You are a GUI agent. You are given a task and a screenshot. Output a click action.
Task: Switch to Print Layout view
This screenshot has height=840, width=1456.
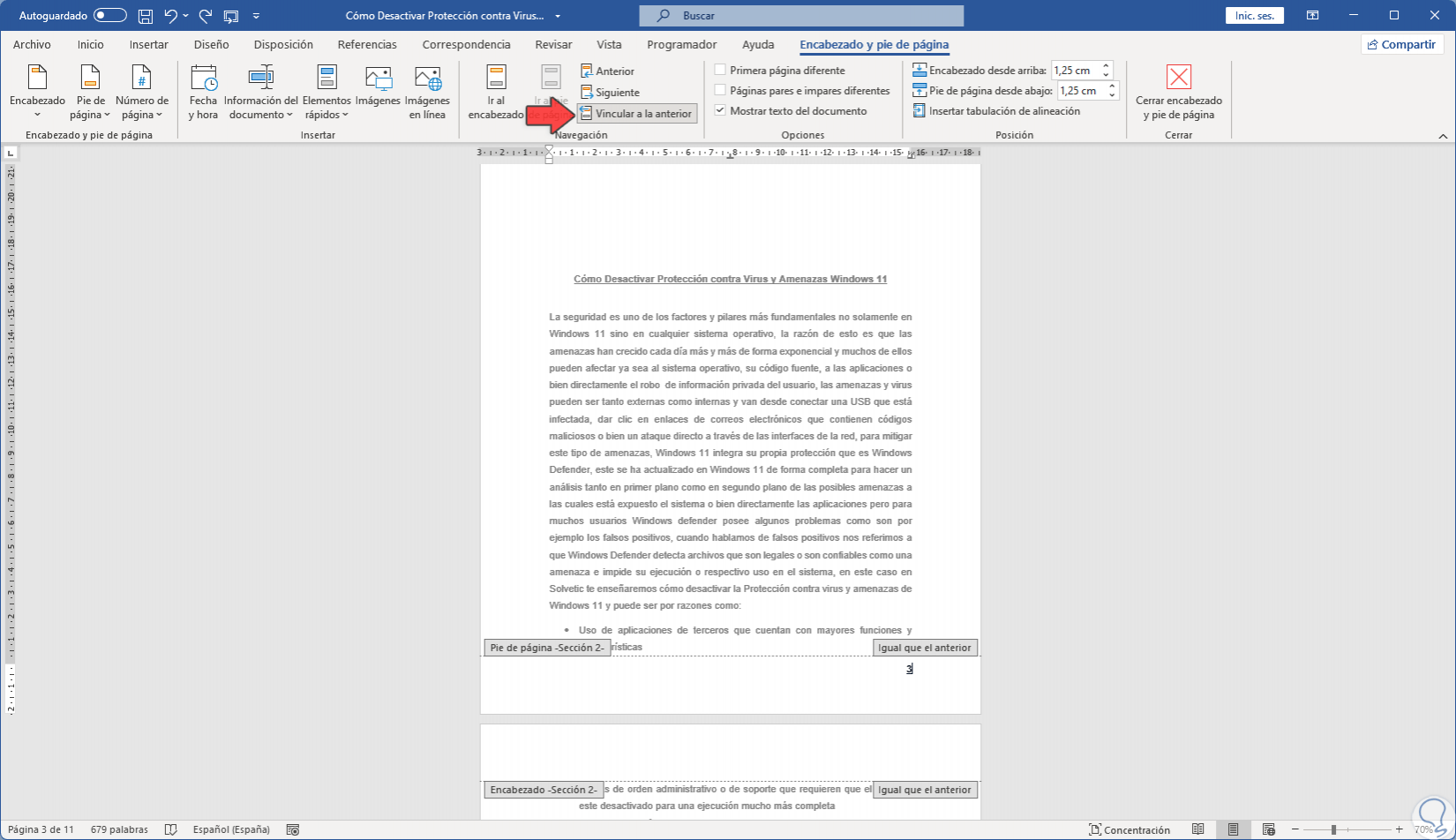[1233, 829]
